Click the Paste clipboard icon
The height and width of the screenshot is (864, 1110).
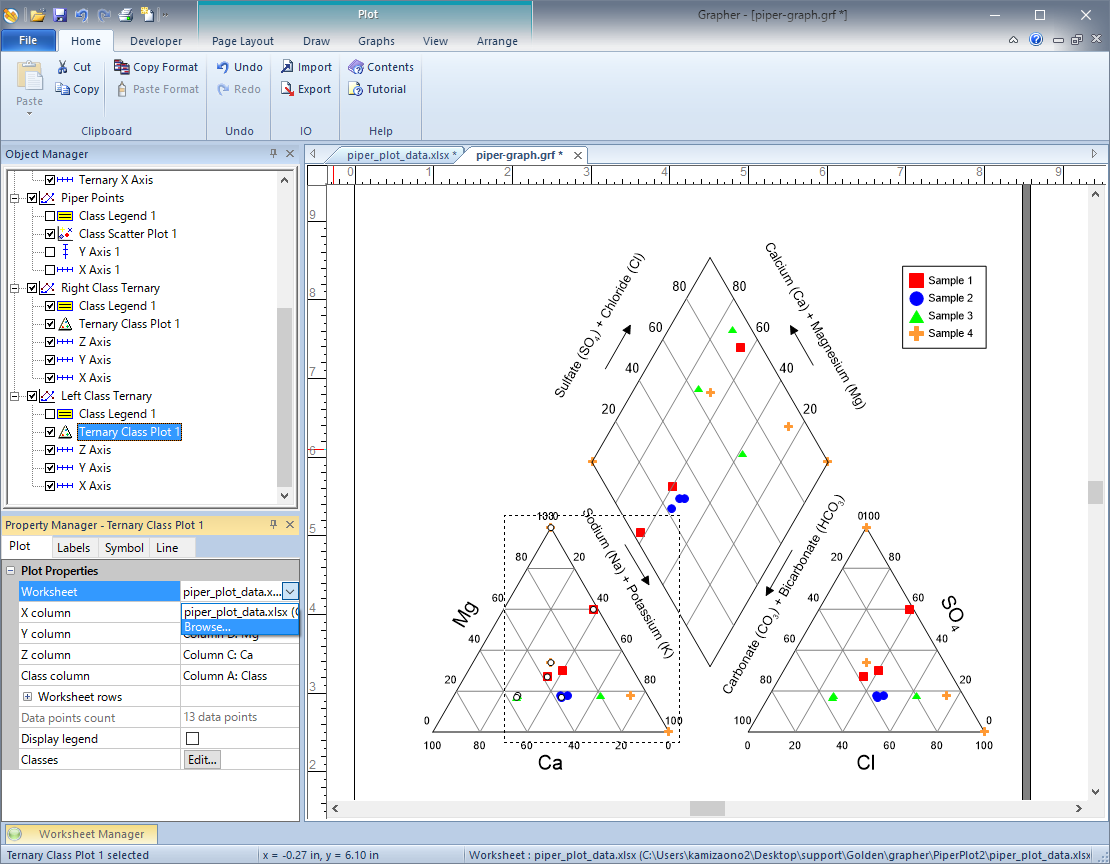tap(30, 76)
